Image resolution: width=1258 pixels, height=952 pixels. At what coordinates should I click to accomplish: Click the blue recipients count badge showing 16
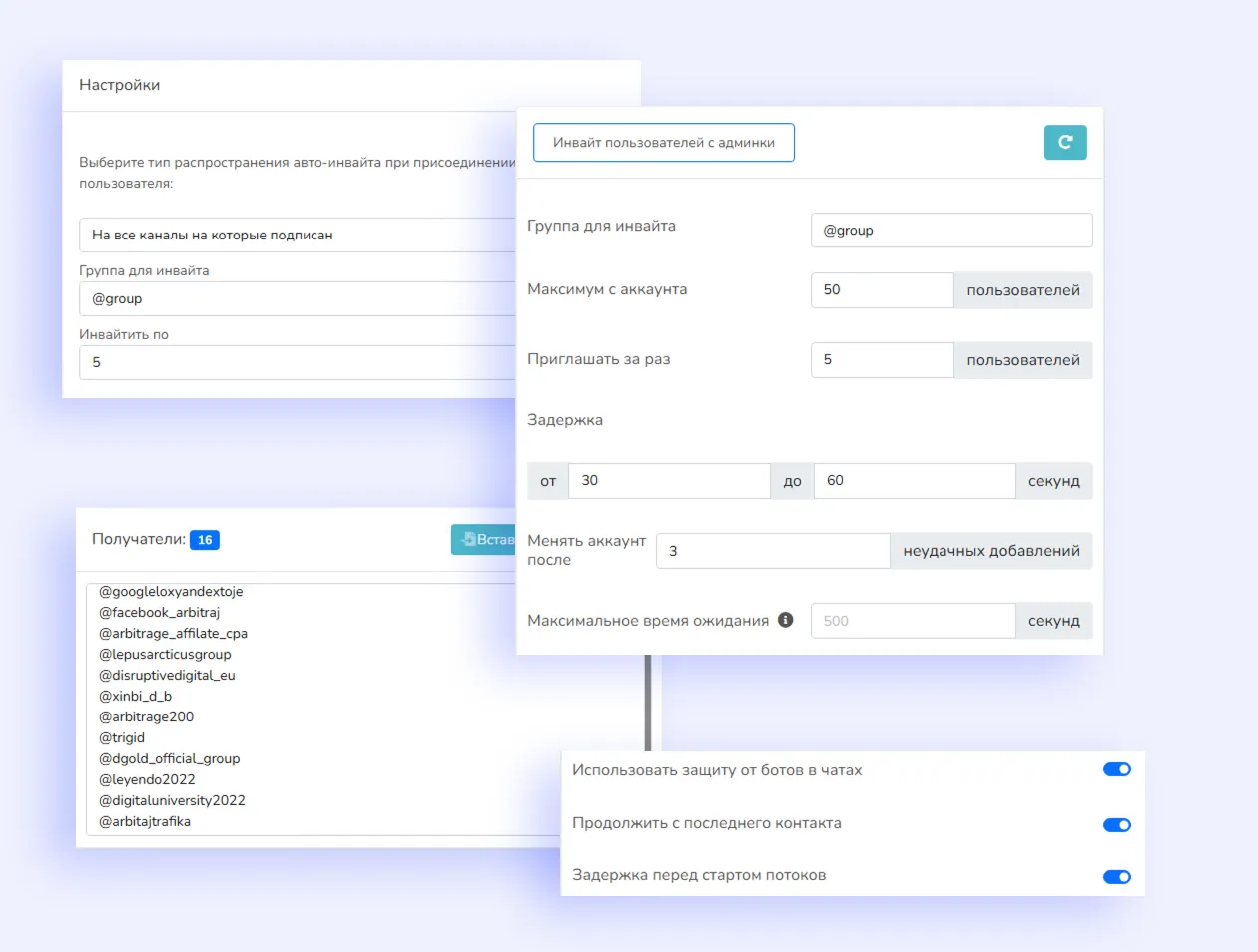coord(204,539)
